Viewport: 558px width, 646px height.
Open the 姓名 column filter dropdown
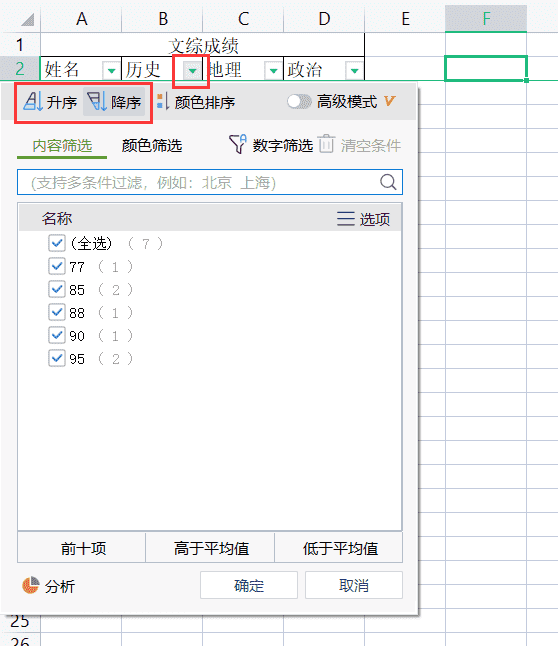point(111,71)
